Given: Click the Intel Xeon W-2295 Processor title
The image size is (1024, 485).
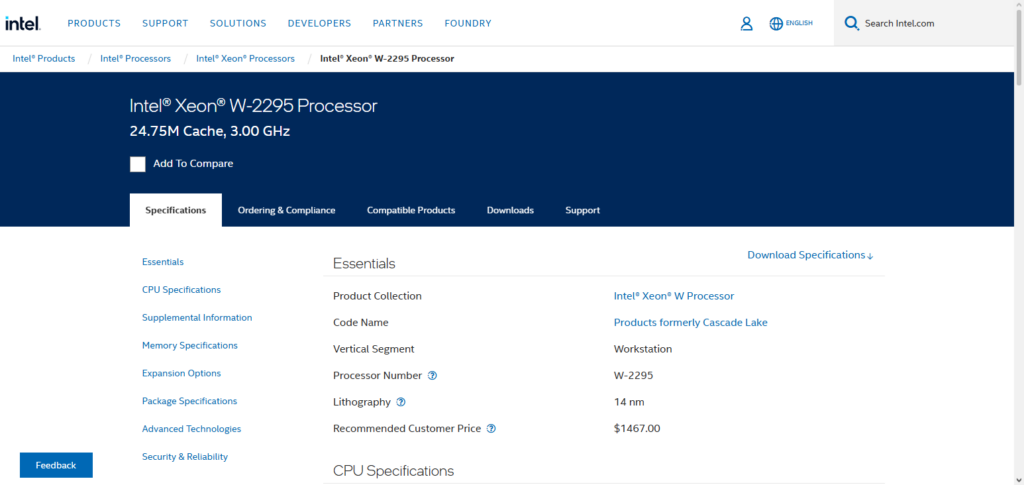Looking at the screenshot, I should click(x=253, y=106).
